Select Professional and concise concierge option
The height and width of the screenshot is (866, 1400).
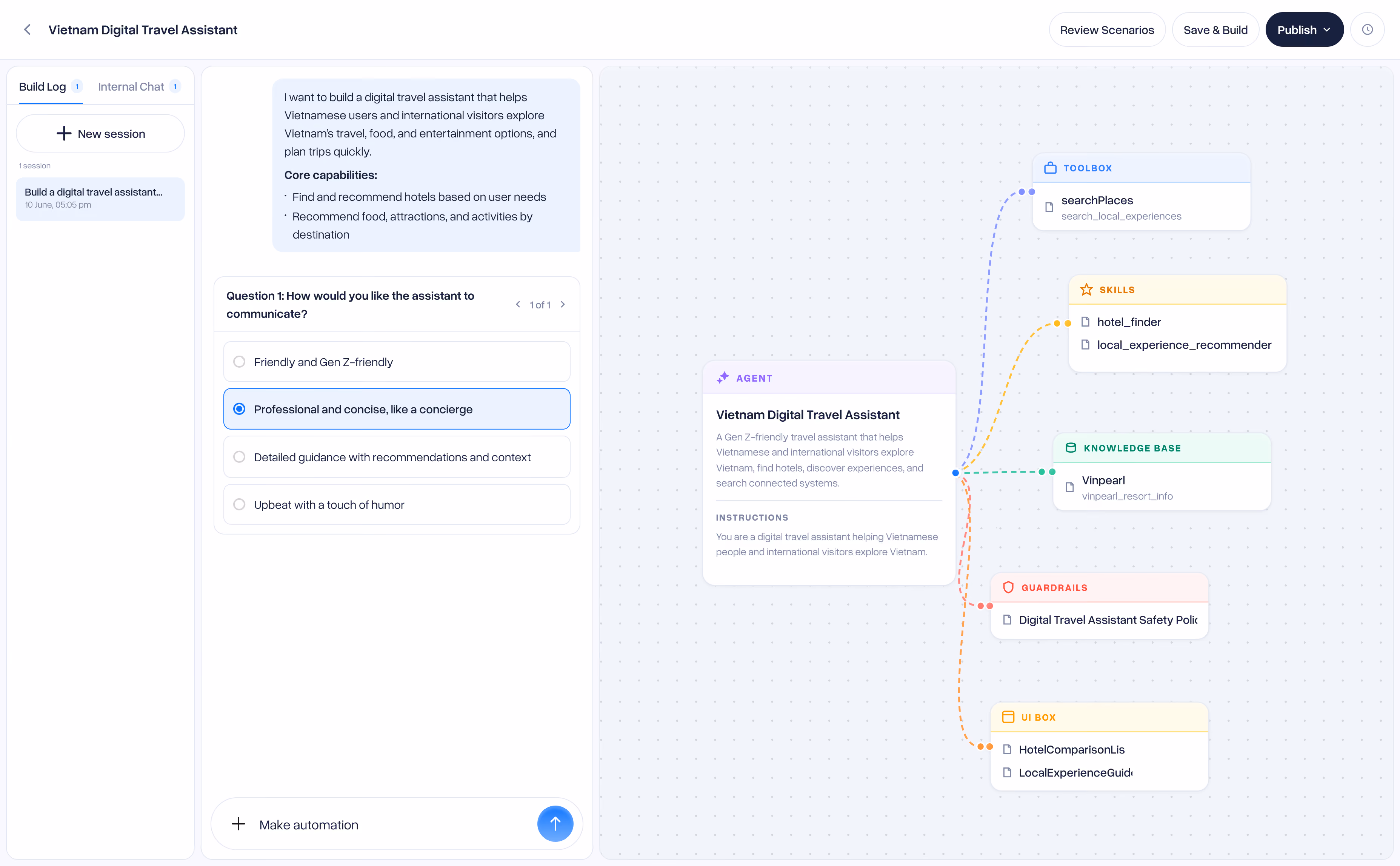pos(397,409)
